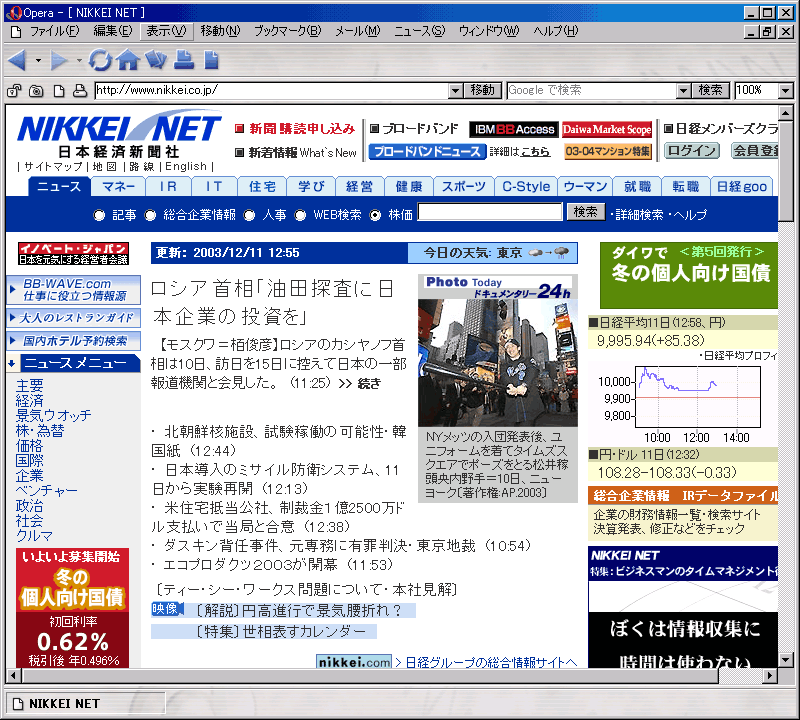Select the 株価 radio button

click(x=375, y=215)
